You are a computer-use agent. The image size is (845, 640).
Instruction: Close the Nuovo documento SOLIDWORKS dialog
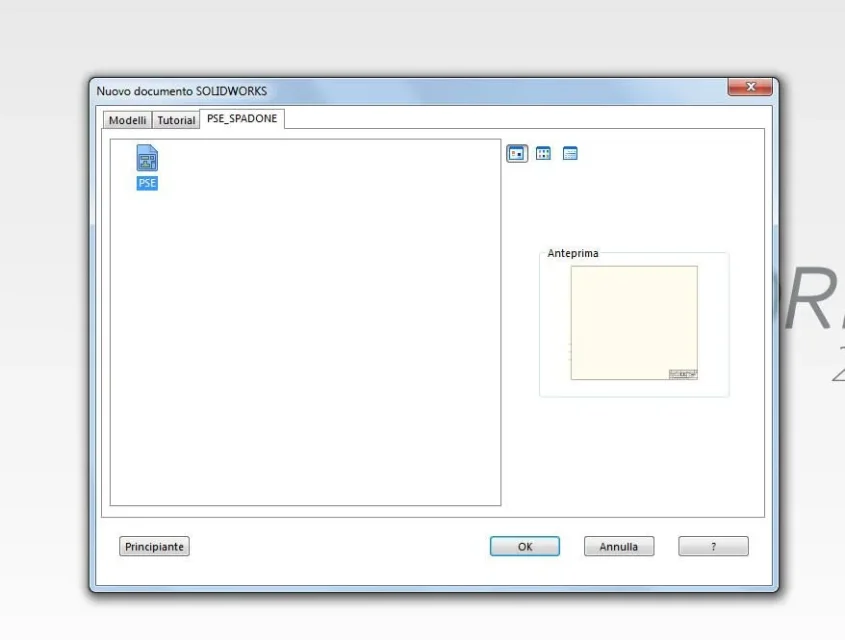click(750, 87)
